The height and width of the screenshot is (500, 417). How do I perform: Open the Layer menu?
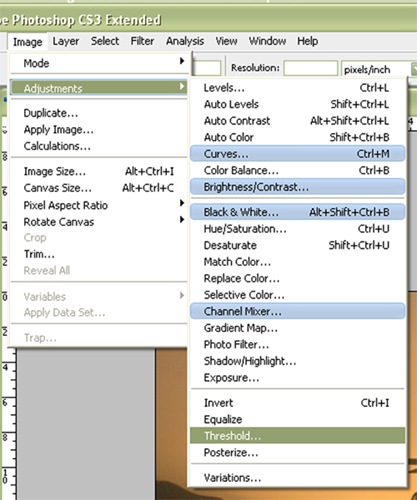click(66, 41)
